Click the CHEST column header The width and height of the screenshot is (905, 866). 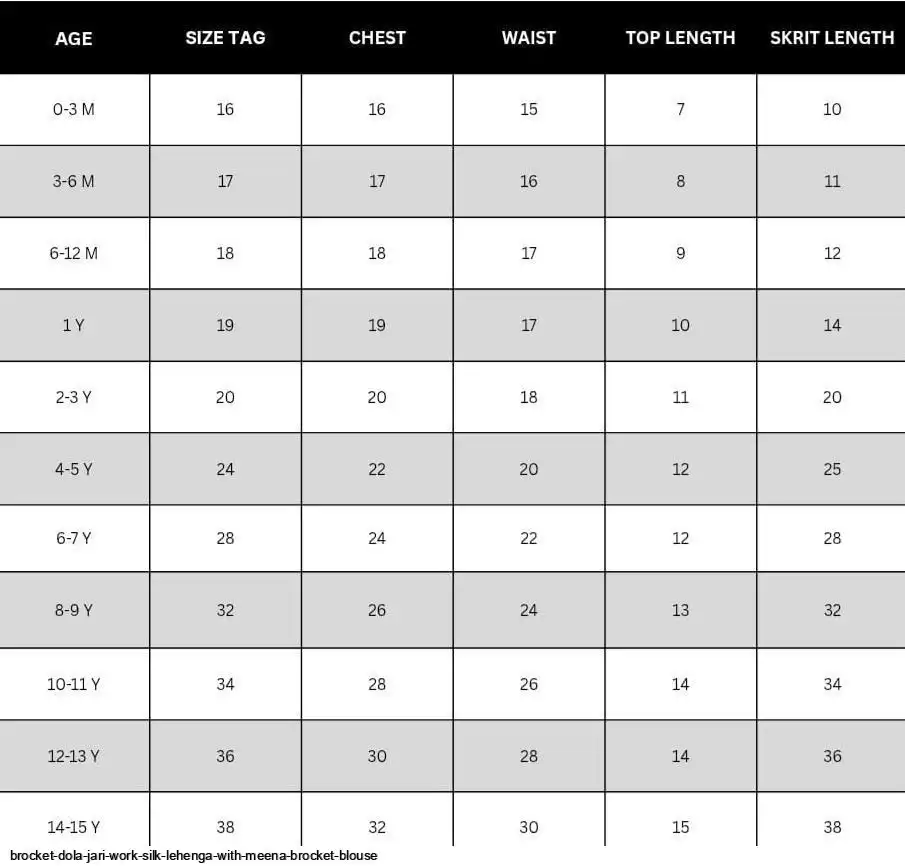pos(377,38)
